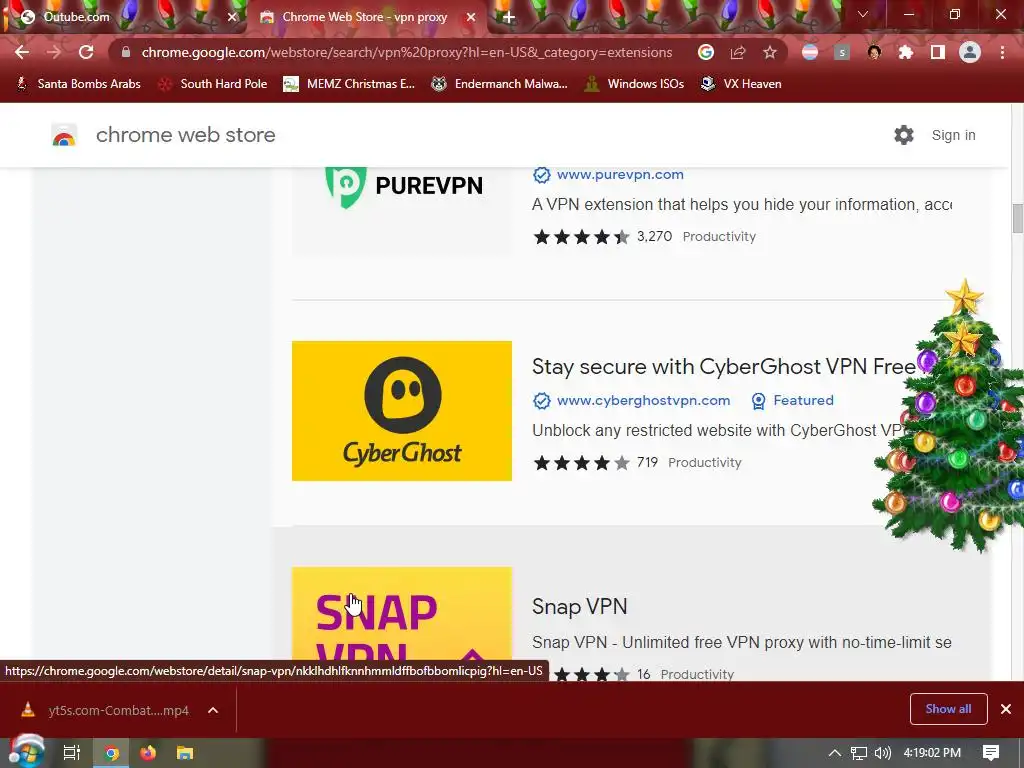Reload the current page
The height and width of the screenshot is (768, 1024).
coord(86,52)
